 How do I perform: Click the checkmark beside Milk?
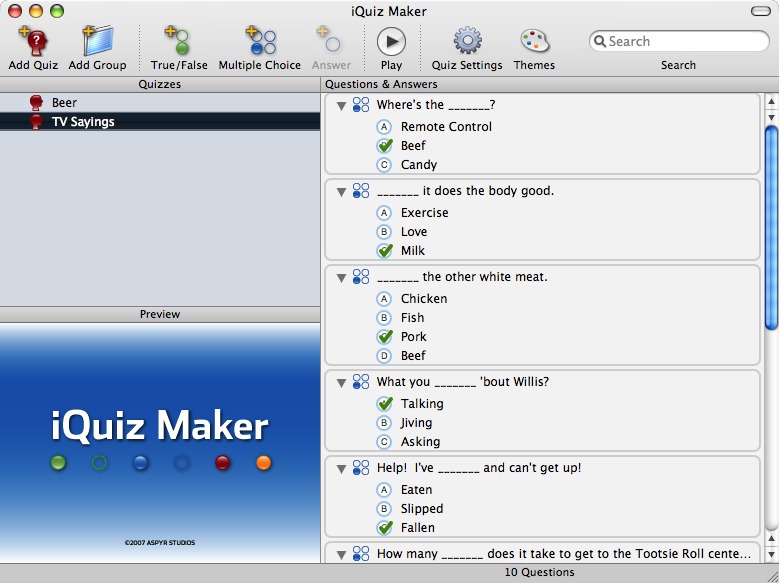(x=385, y=250)
